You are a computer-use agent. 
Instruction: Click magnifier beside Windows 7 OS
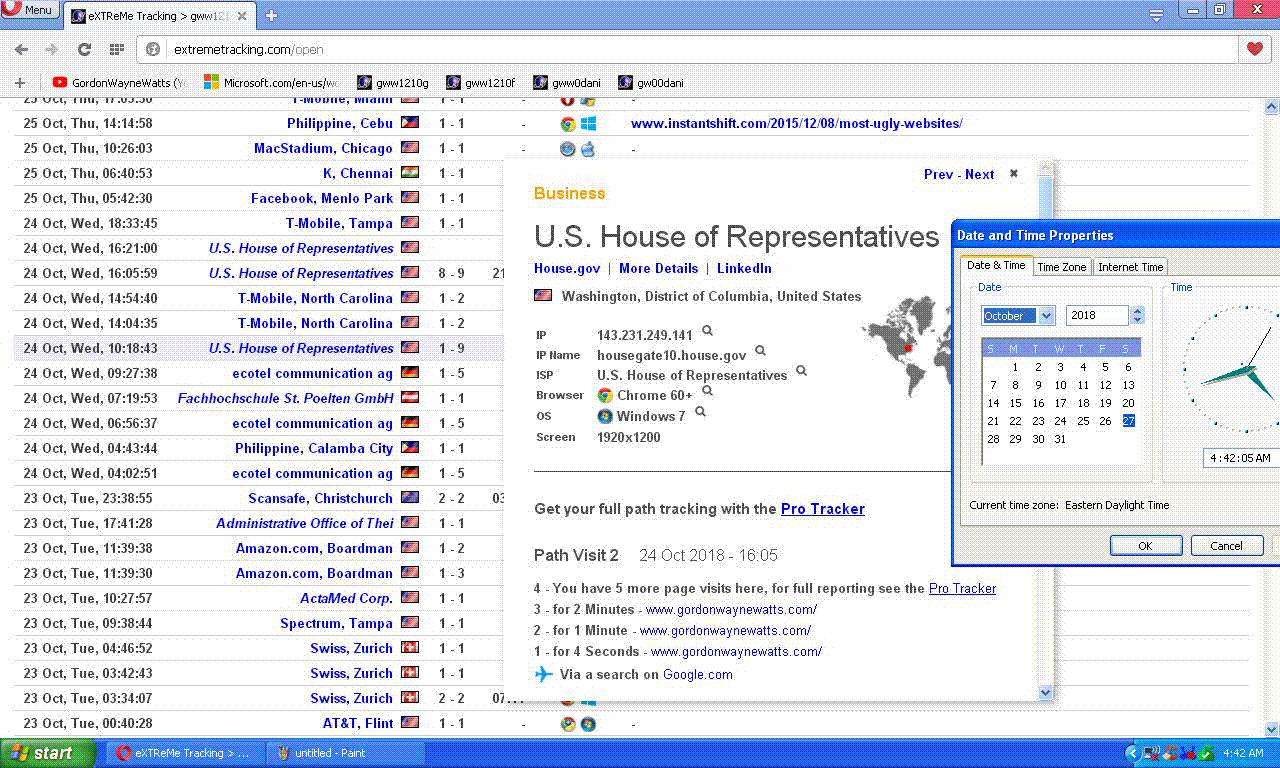(700, 411)
